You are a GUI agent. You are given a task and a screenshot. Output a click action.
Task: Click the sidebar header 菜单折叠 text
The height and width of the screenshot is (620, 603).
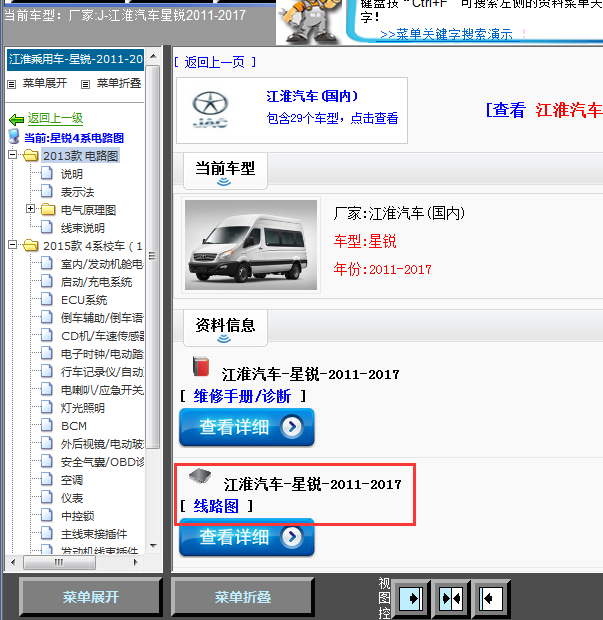point(119,83)
